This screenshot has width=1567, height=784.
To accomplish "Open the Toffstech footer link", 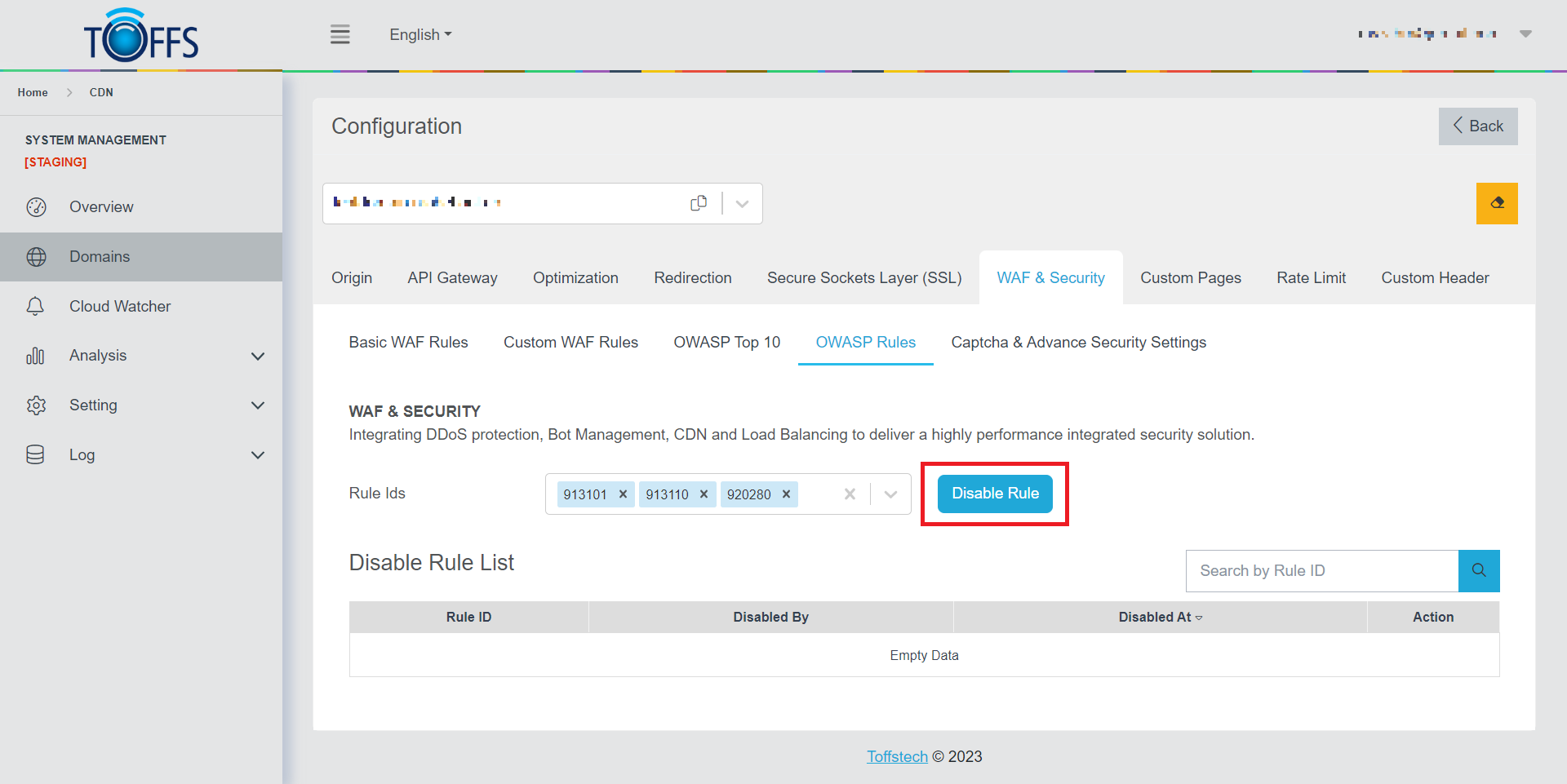I will [897, 756].
